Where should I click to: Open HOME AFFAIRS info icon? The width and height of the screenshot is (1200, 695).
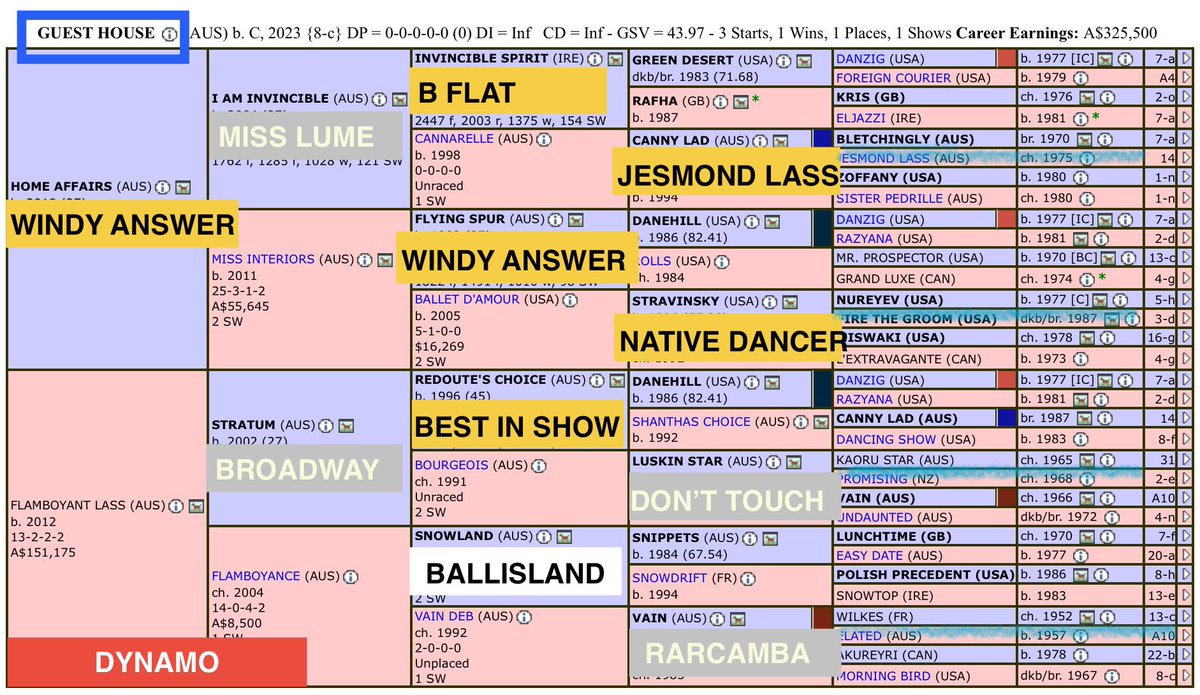coord(164,187)
